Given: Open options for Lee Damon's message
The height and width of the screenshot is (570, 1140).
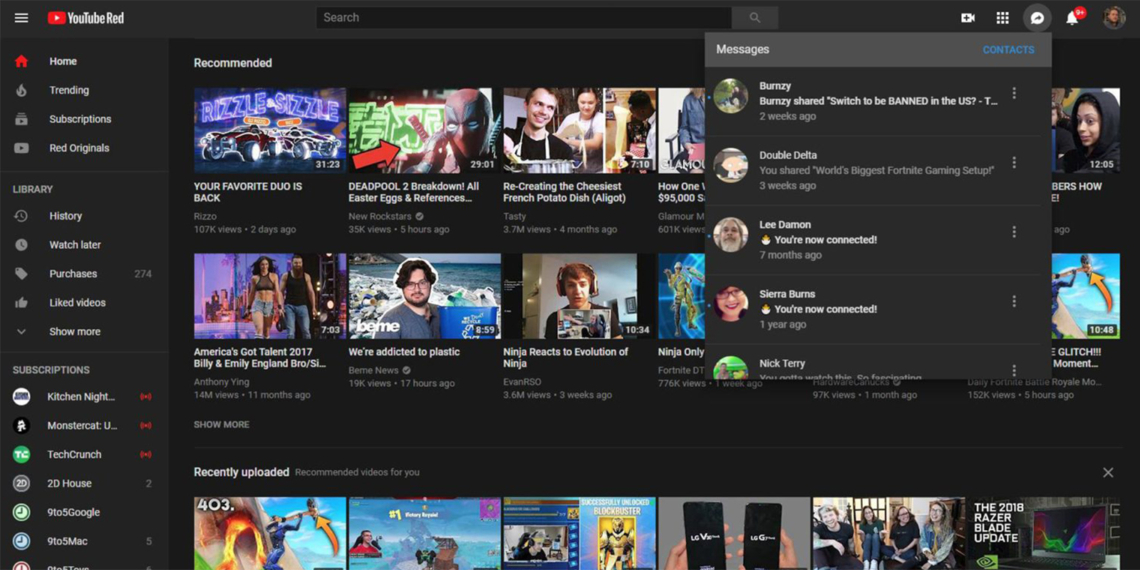Looking at the screenshot, I should tap(1014, 232).
